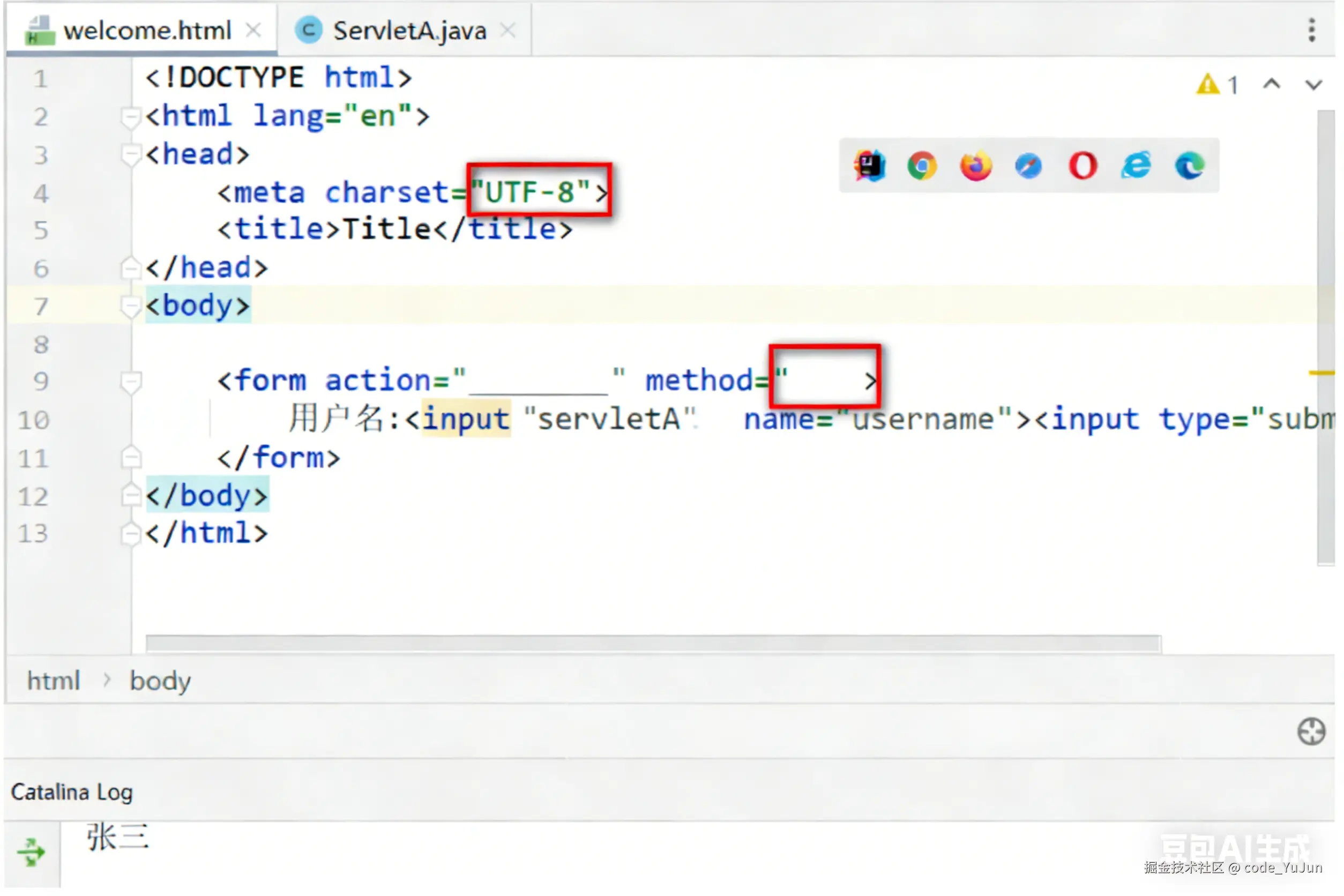Collapse the html tag fold on line 2

pos(131,117)
